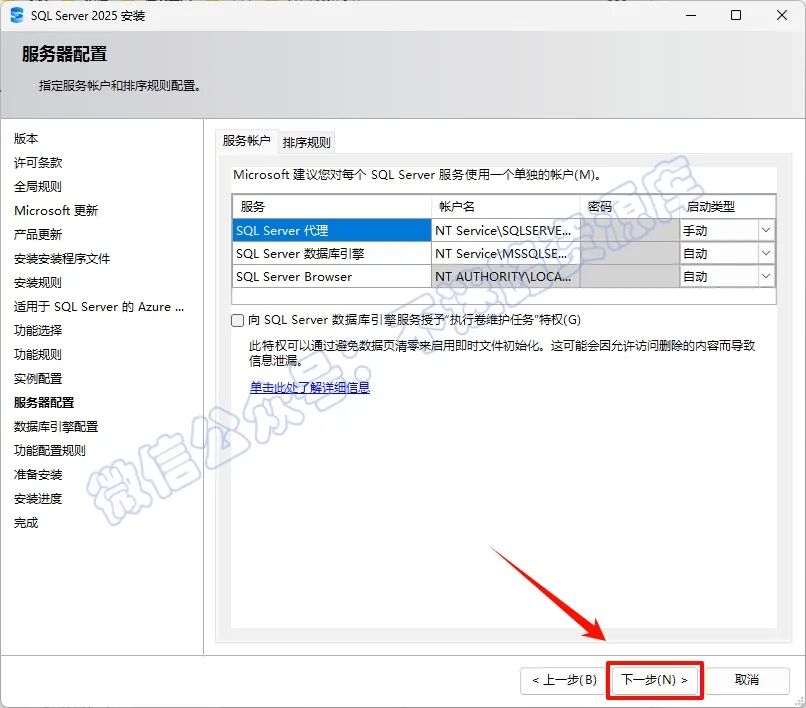Viewport: 806px width, 708px height.
Task: Select 实例配置 step in the sidebar
Action: click(x=38, y=378)
